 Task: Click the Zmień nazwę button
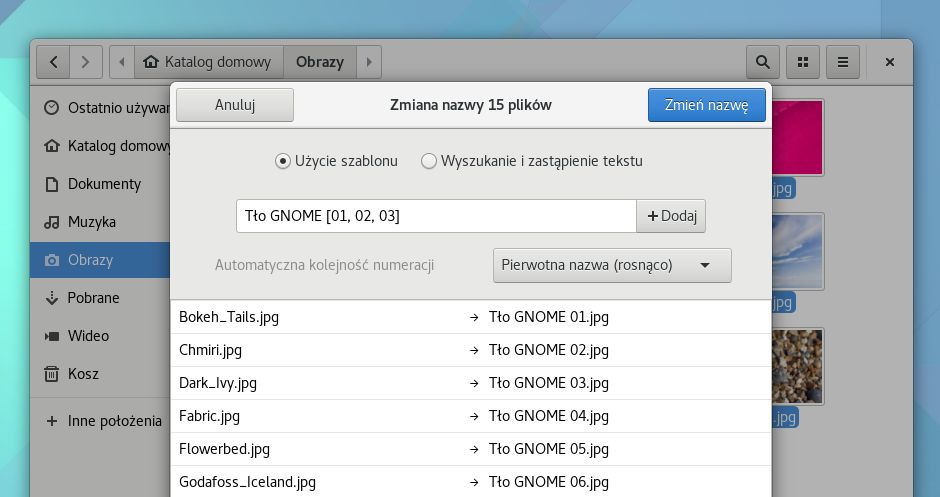(706, 105)
